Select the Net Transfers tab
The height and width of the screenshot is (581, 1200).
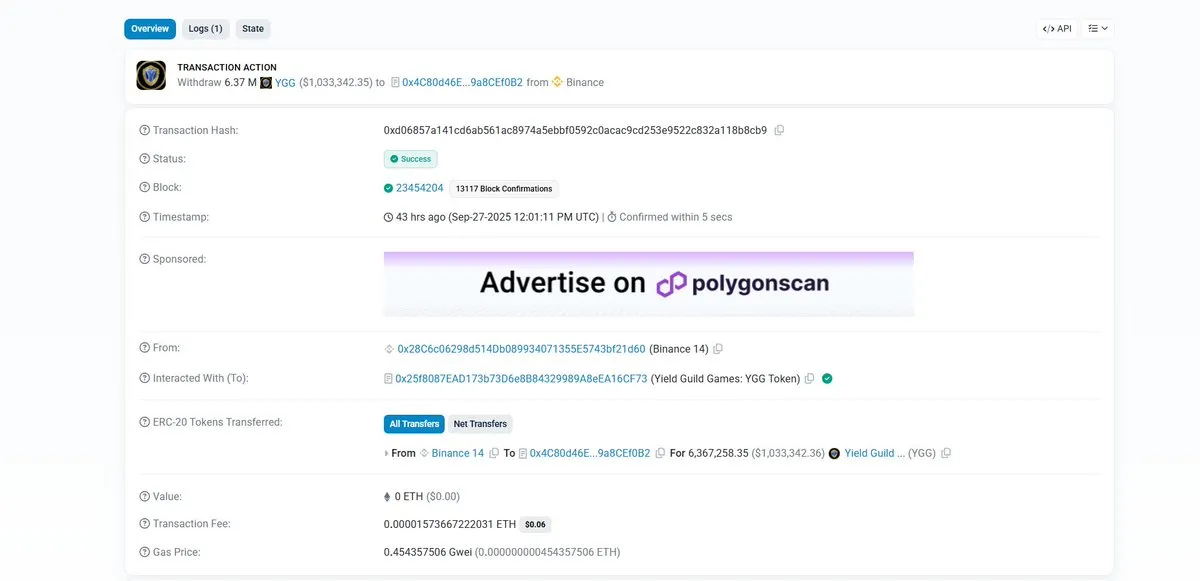[480, 424]
